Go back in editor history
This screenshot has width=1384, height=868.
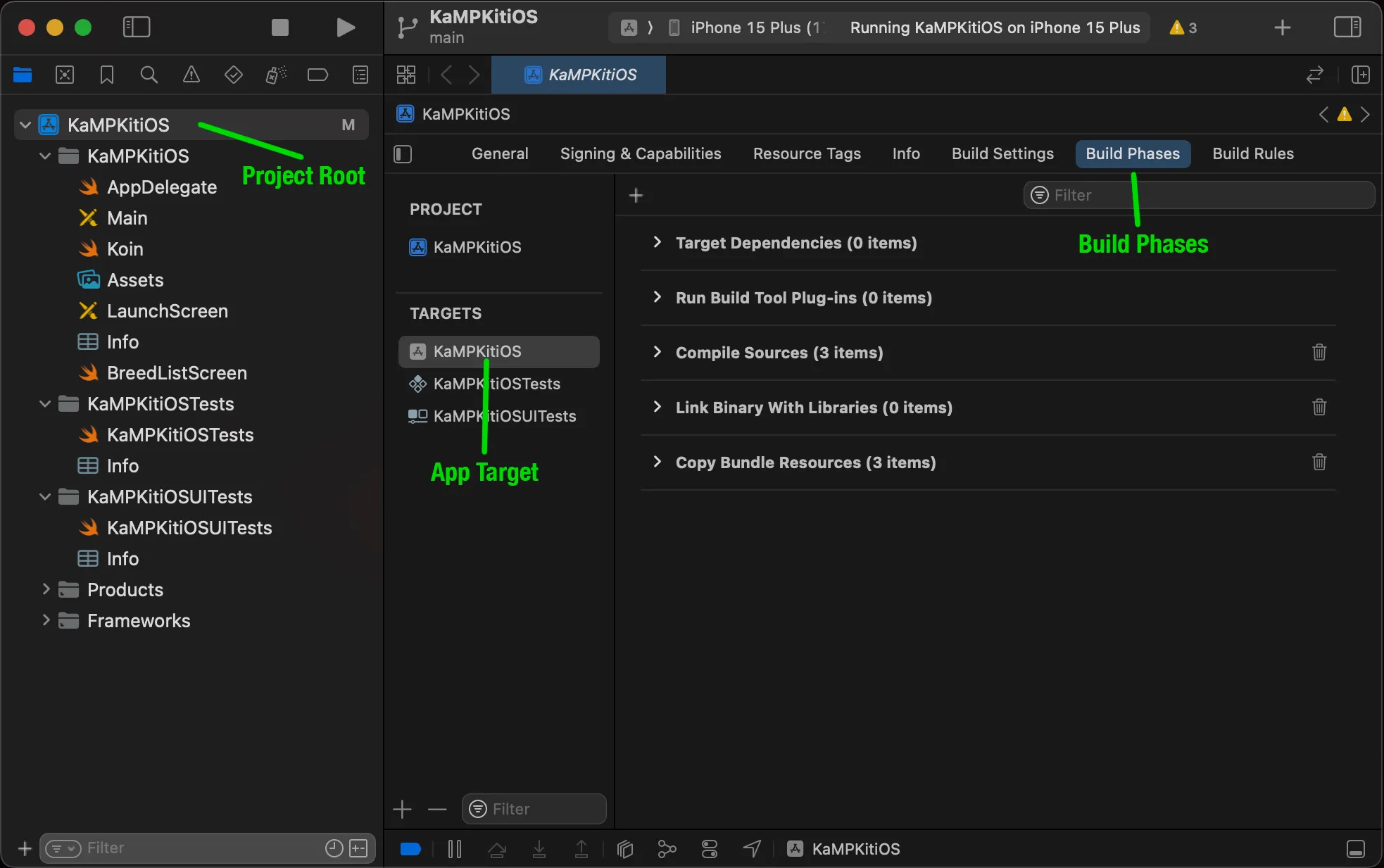coord(446,75)
